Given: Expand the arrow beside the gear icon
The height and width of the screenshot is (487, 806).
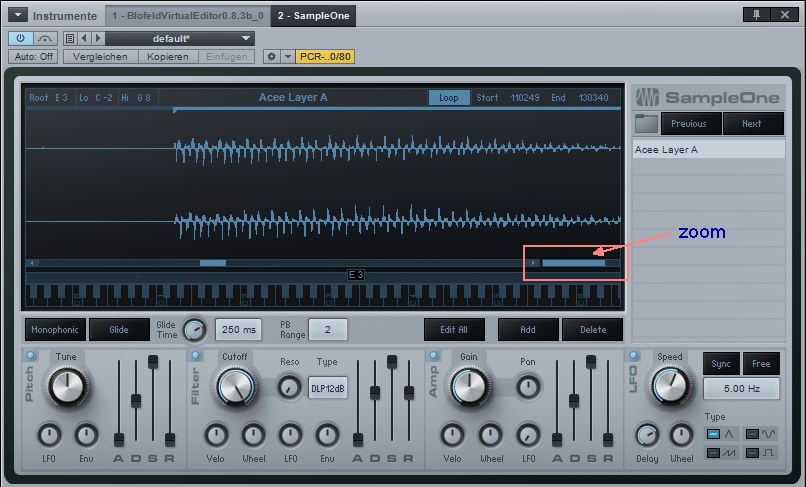Looking at the screenshot, I should click(x=288, y=57).
